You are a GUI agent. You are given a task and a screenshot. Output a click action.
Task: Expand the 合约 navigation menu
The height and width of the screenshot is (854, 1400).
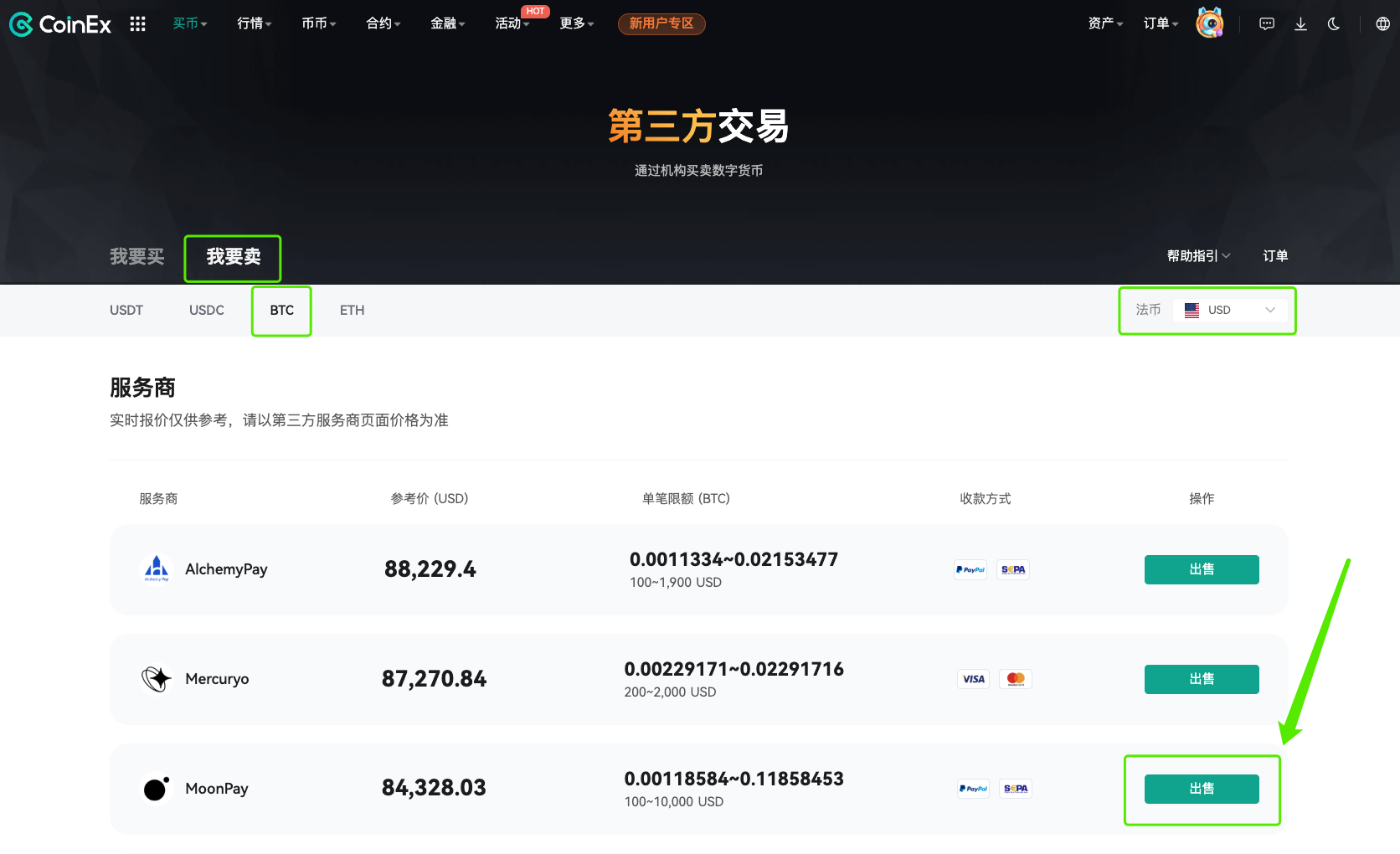[x=383, y=23]
